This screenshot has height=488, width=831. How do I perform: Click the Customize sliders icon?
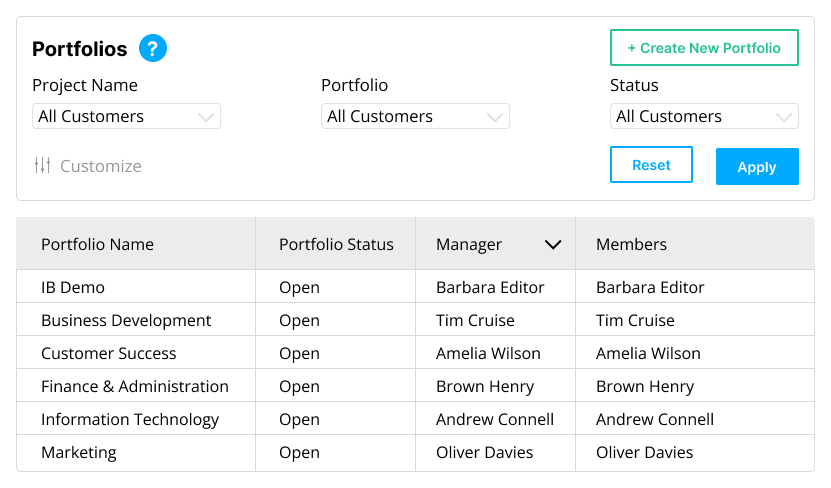[x=42, y=166]
